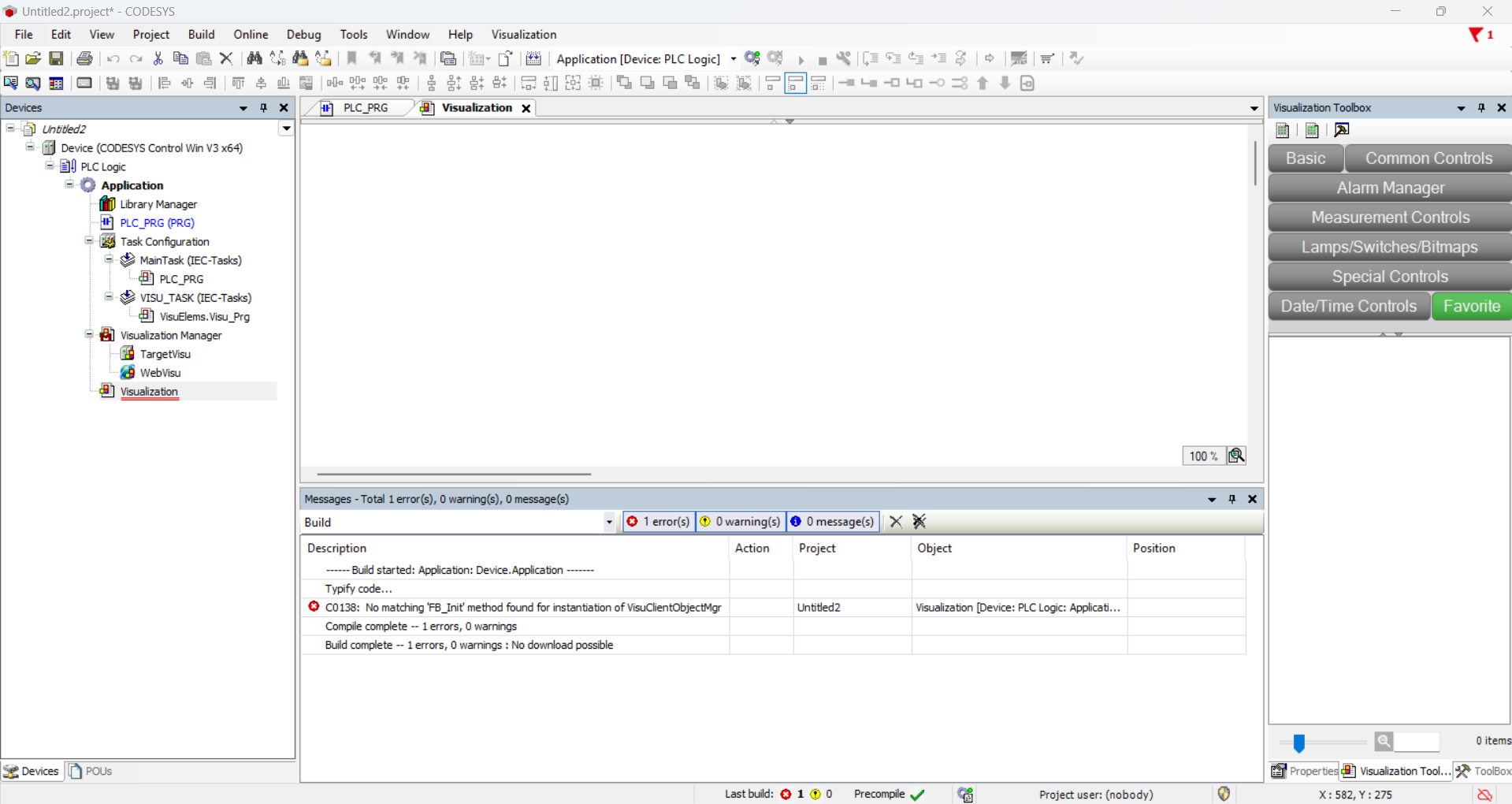Open the Build message category dropdown
Screen dimensions: 1512x804
click(x=609, y=522)
